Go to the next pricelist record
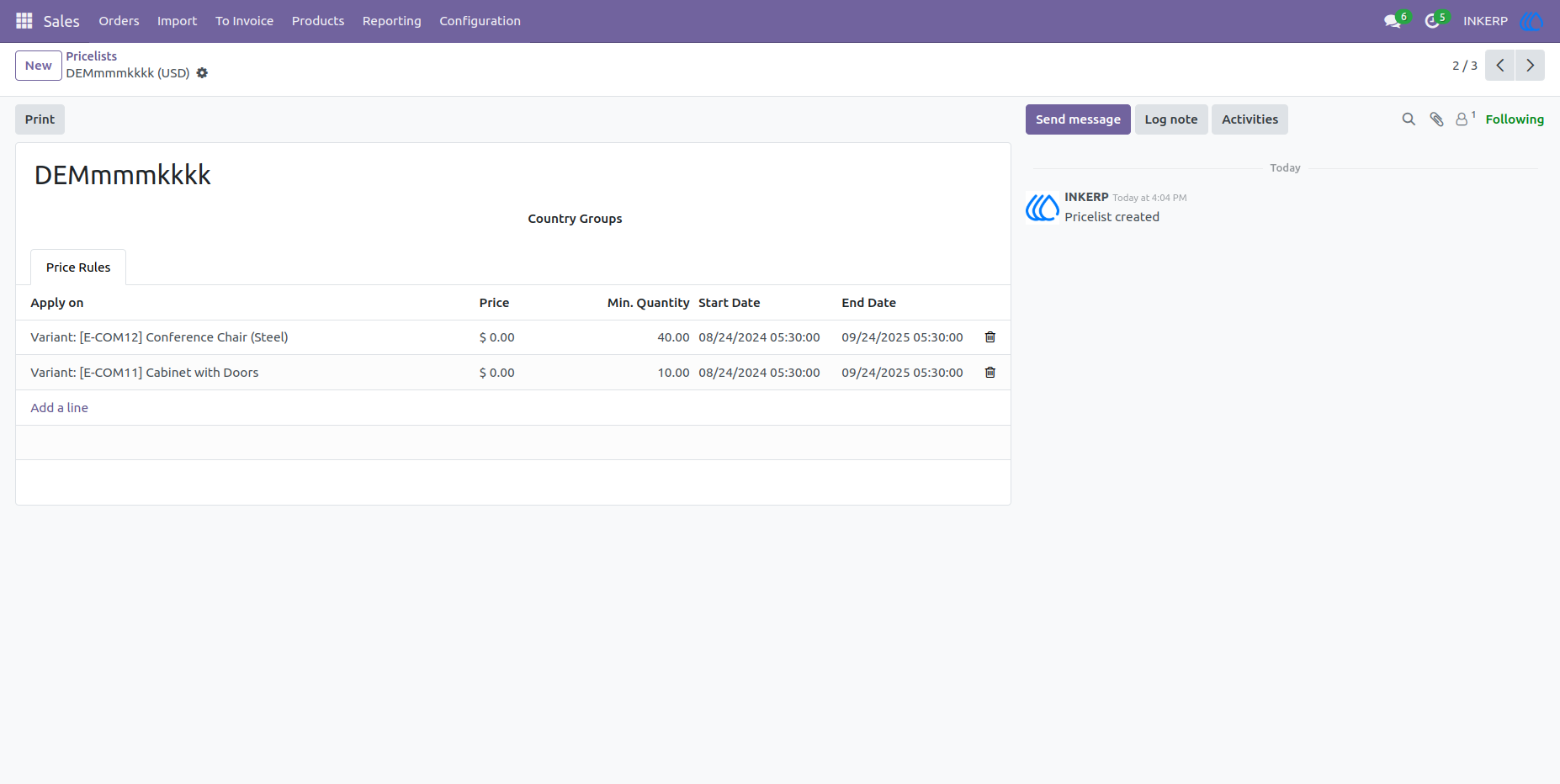This screenshot has width=1560, height=784. tap(1531, 66)
